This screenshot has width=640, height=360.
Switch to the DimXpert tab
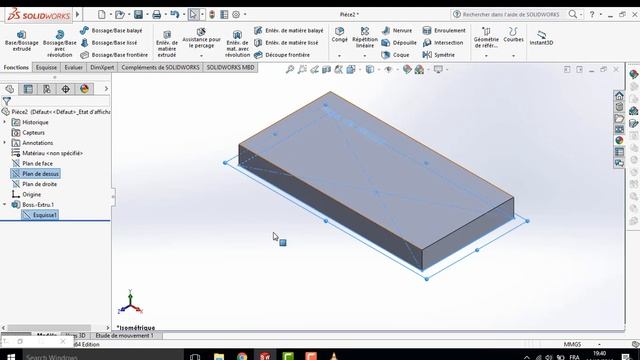(x=102, y=67)
